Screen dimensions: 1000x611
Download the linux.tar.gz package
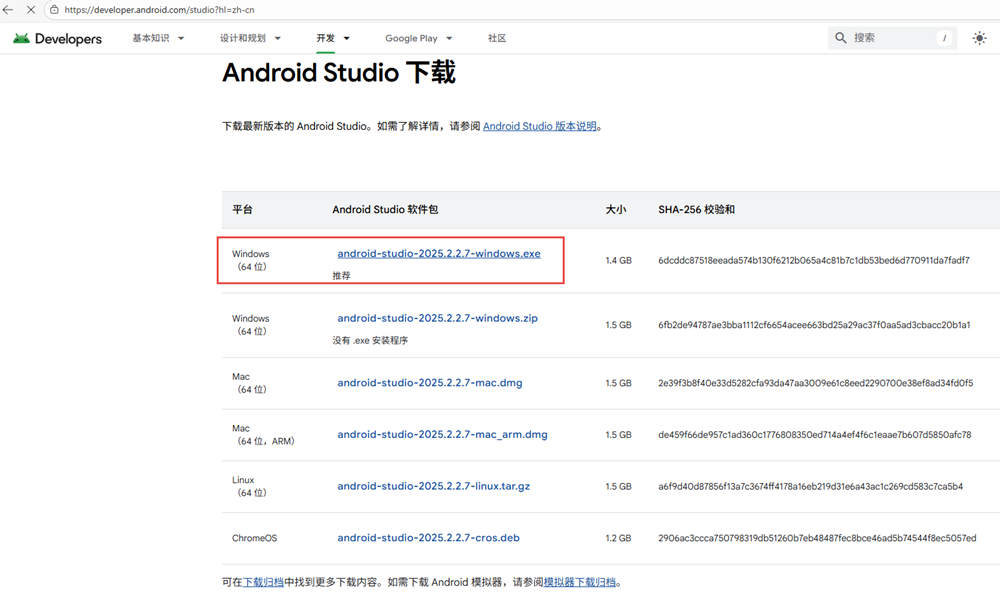pos(433,486)
